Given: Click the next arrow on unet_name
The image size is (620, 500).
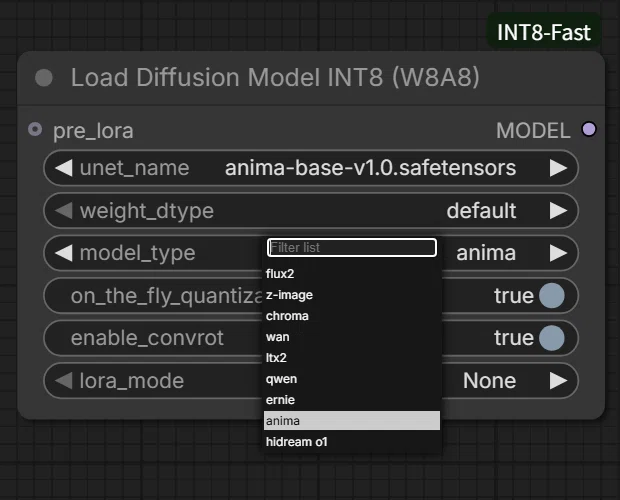Looking at the screenshot, I should coord(558,168).
